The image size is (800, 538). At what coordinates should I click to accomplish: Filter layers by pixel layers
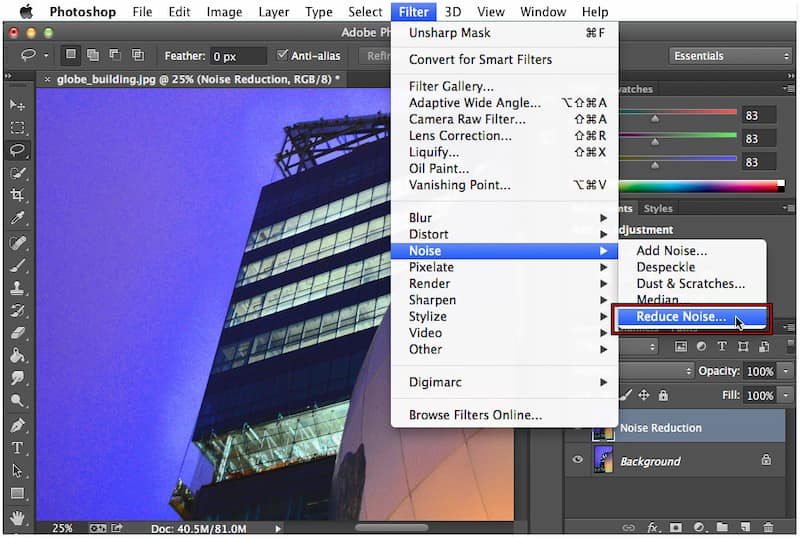tap(681, 347)
